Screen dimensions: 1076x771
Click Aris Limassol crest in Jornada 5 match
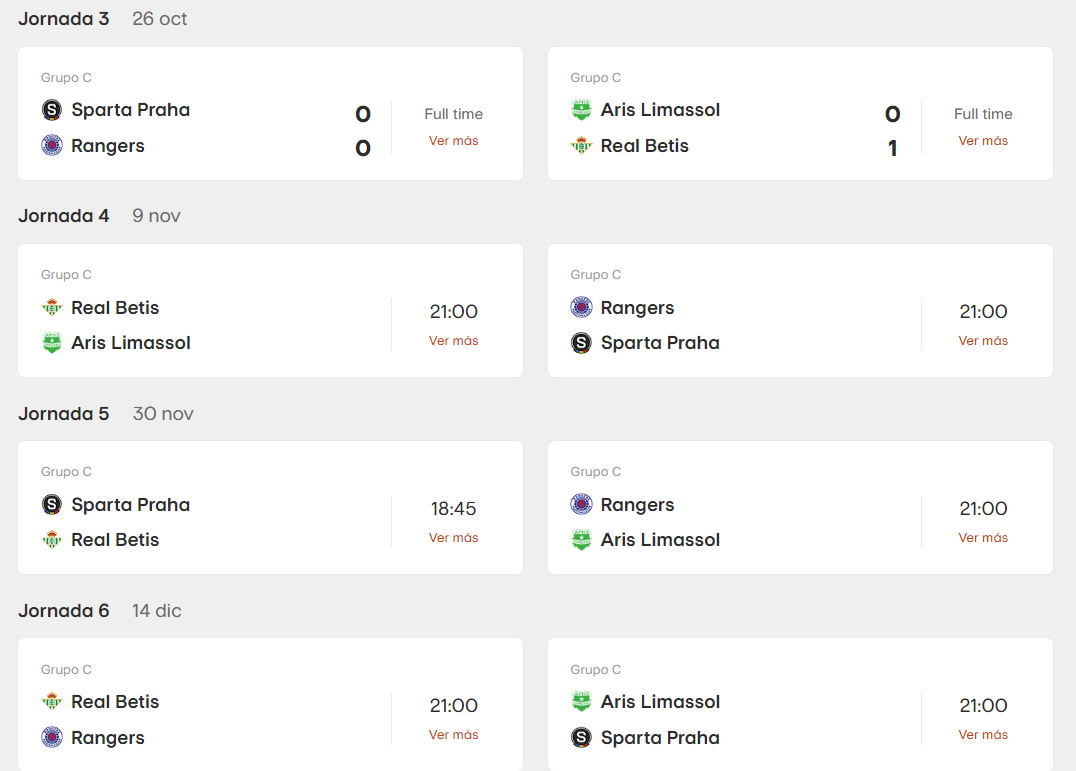(x=581, y=540)
